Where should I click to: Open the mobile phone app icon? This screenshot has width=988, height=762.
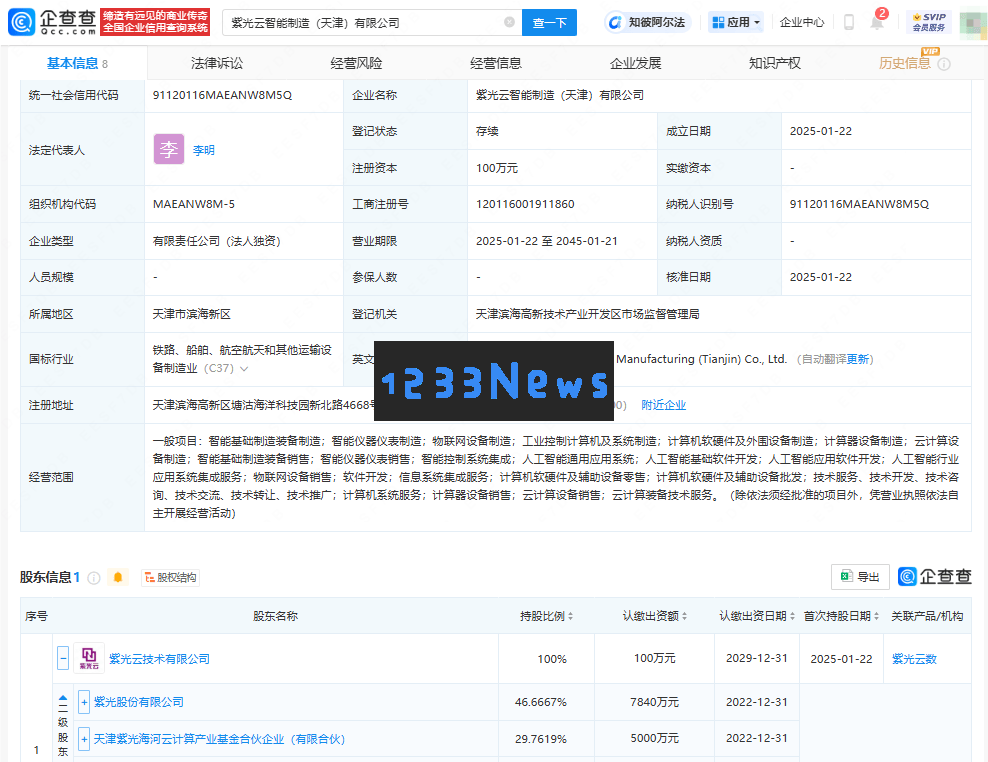[x=849, y=22]
